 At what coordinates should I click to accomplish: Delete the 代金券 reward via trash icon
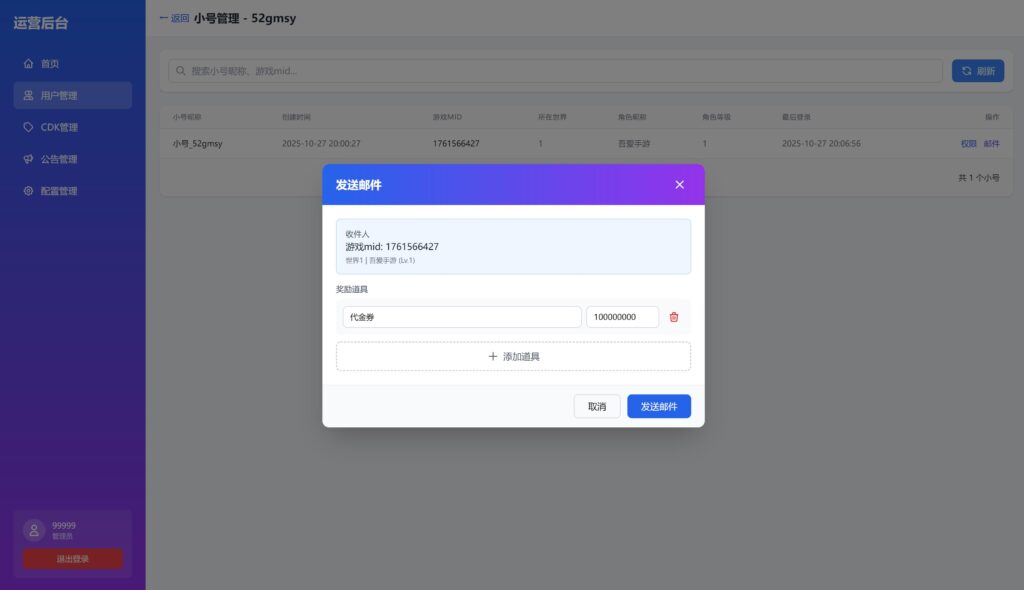click(x=675, y=316)
